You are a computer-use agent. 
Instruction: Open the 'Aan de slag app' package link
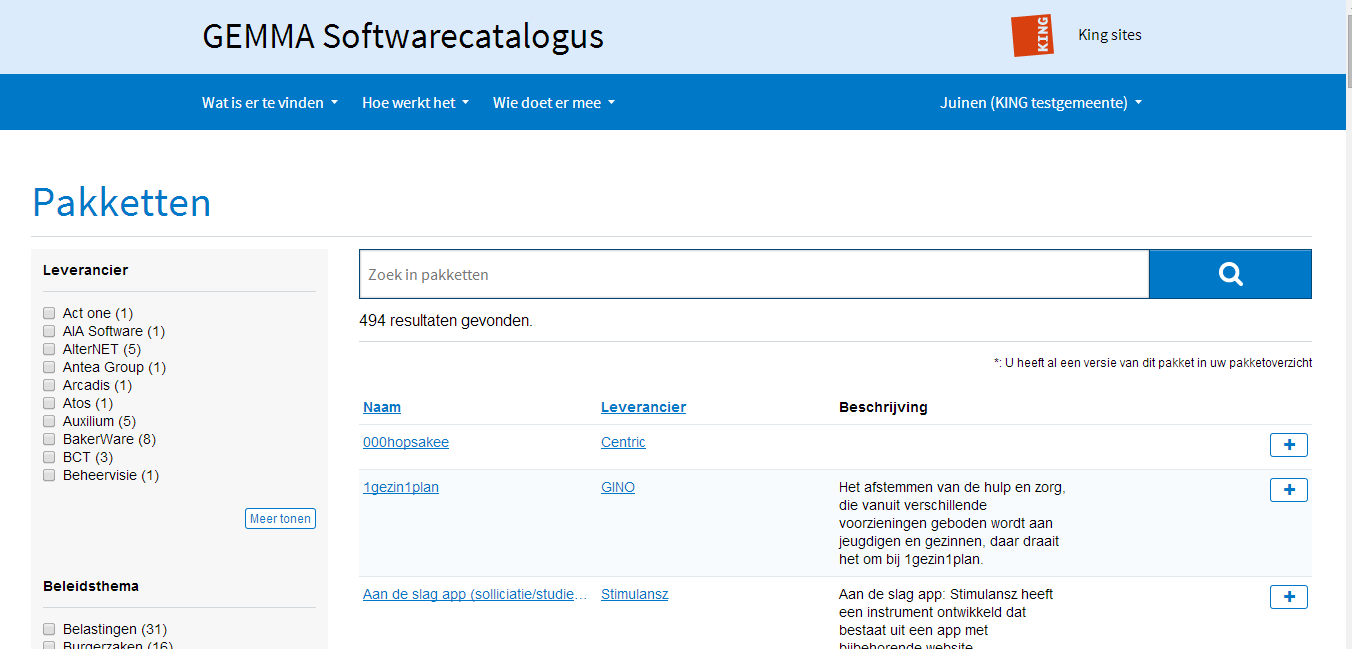475,594
